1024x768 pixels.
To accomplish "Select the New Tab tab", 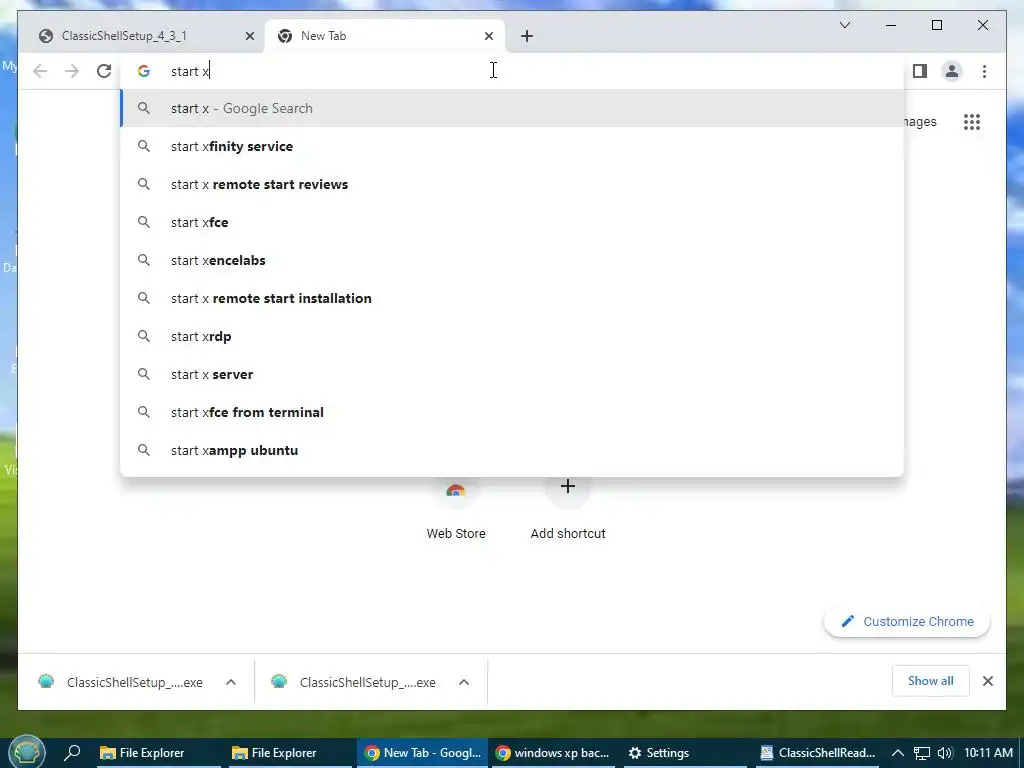I will 384,36.
